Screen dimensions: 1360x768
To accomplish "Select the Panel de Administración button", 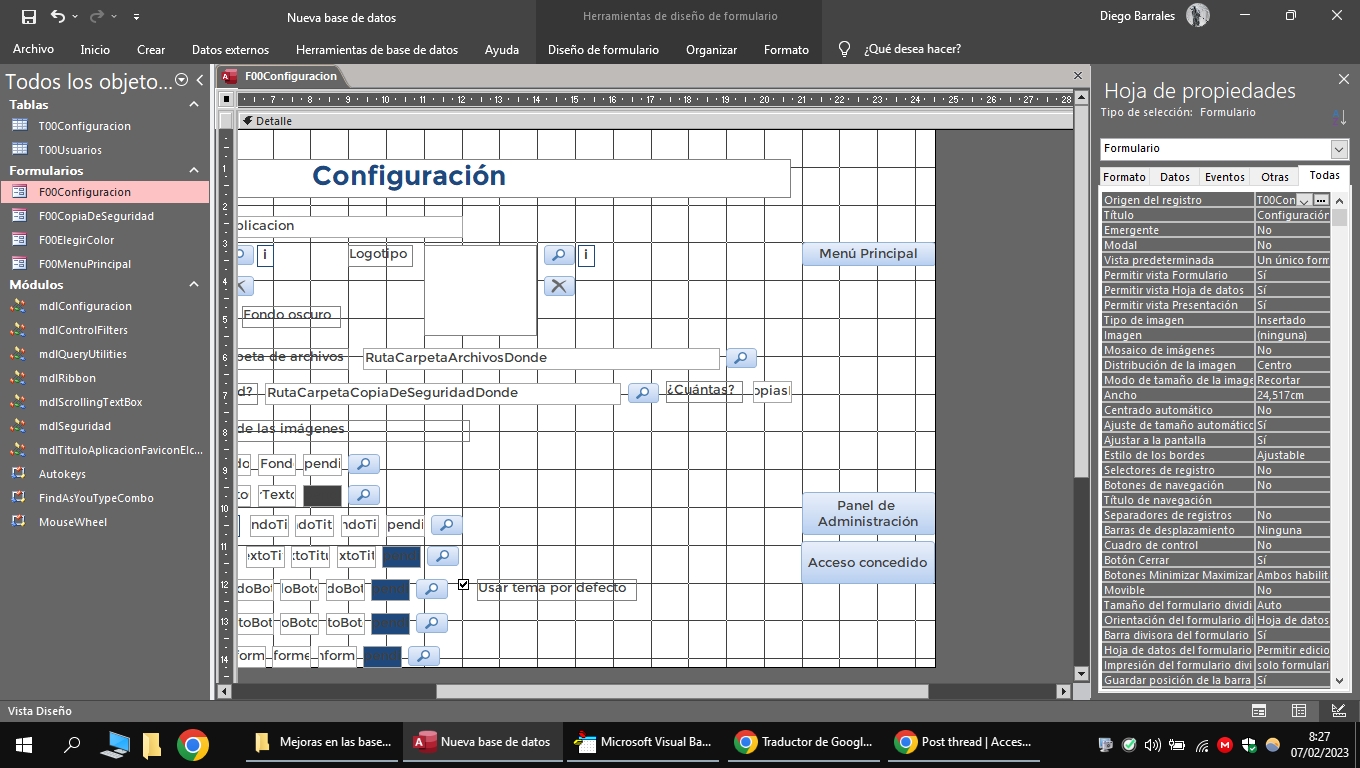I will pos(868,513).
